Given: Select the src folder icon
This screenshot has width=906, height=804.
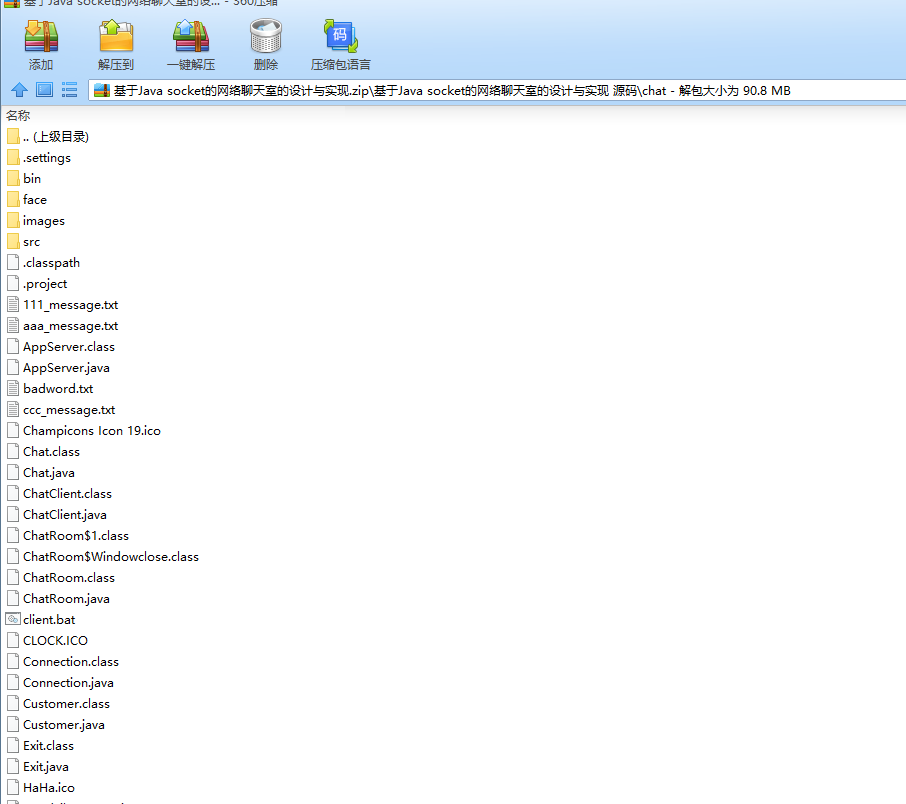Looking at the screenshot, I should tap(13, 242).
